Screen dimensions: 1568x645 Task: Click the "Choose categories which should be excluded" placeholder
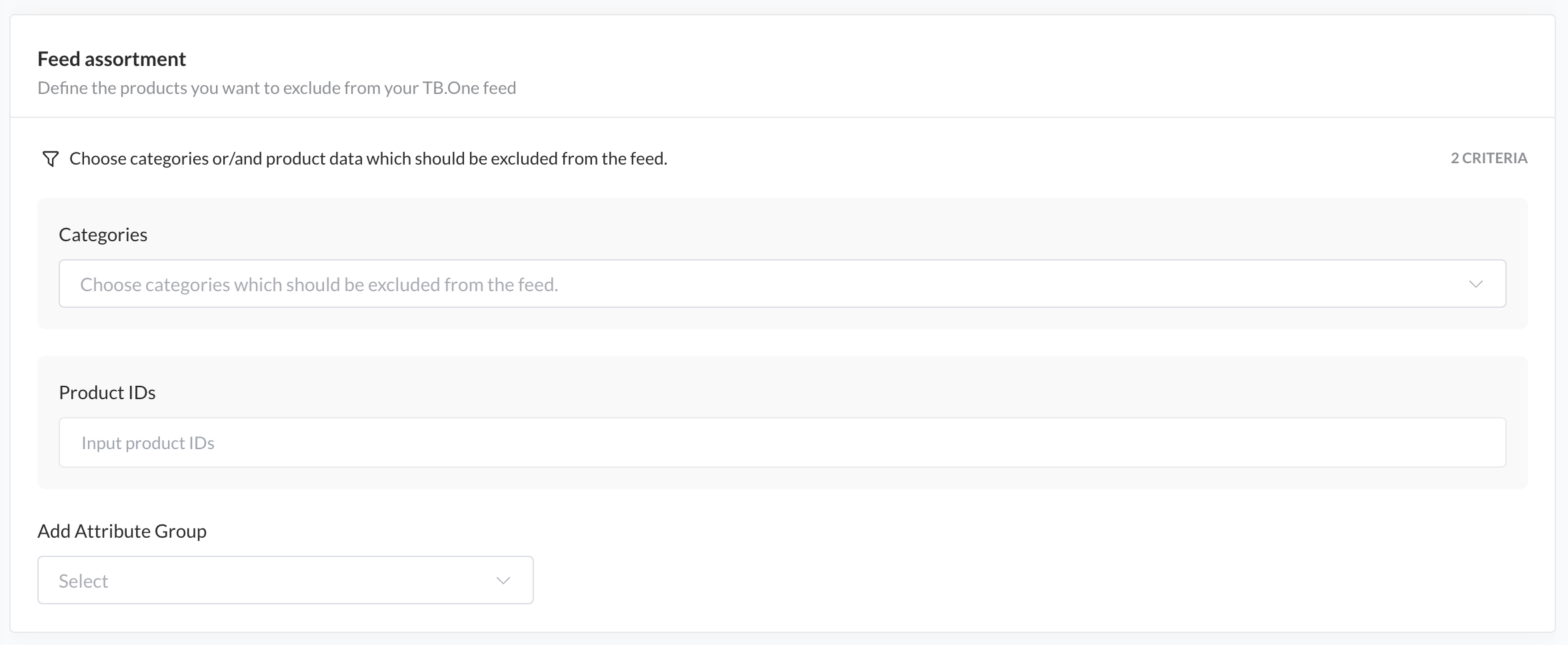point(319,285)
